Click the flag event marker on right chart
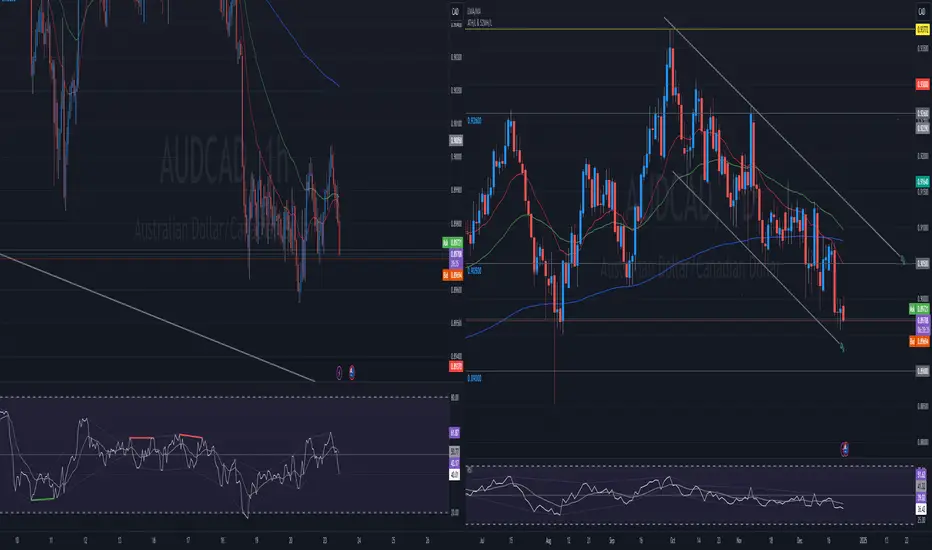 pos(845,449)
